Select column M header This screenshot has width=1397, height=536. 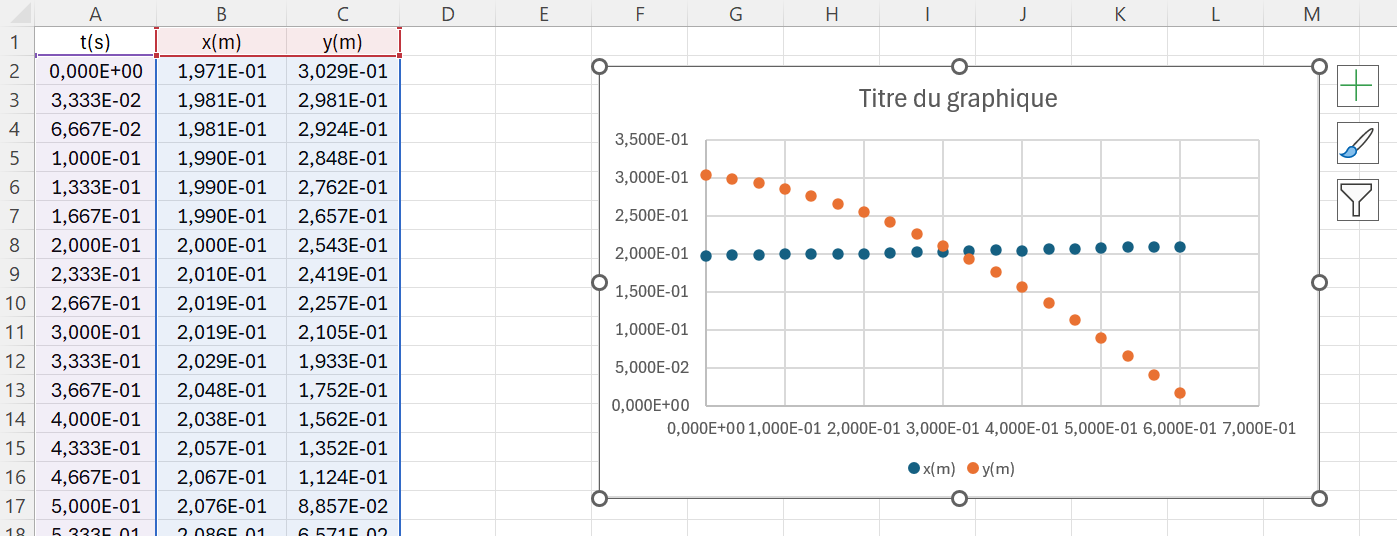(1312, 13)
